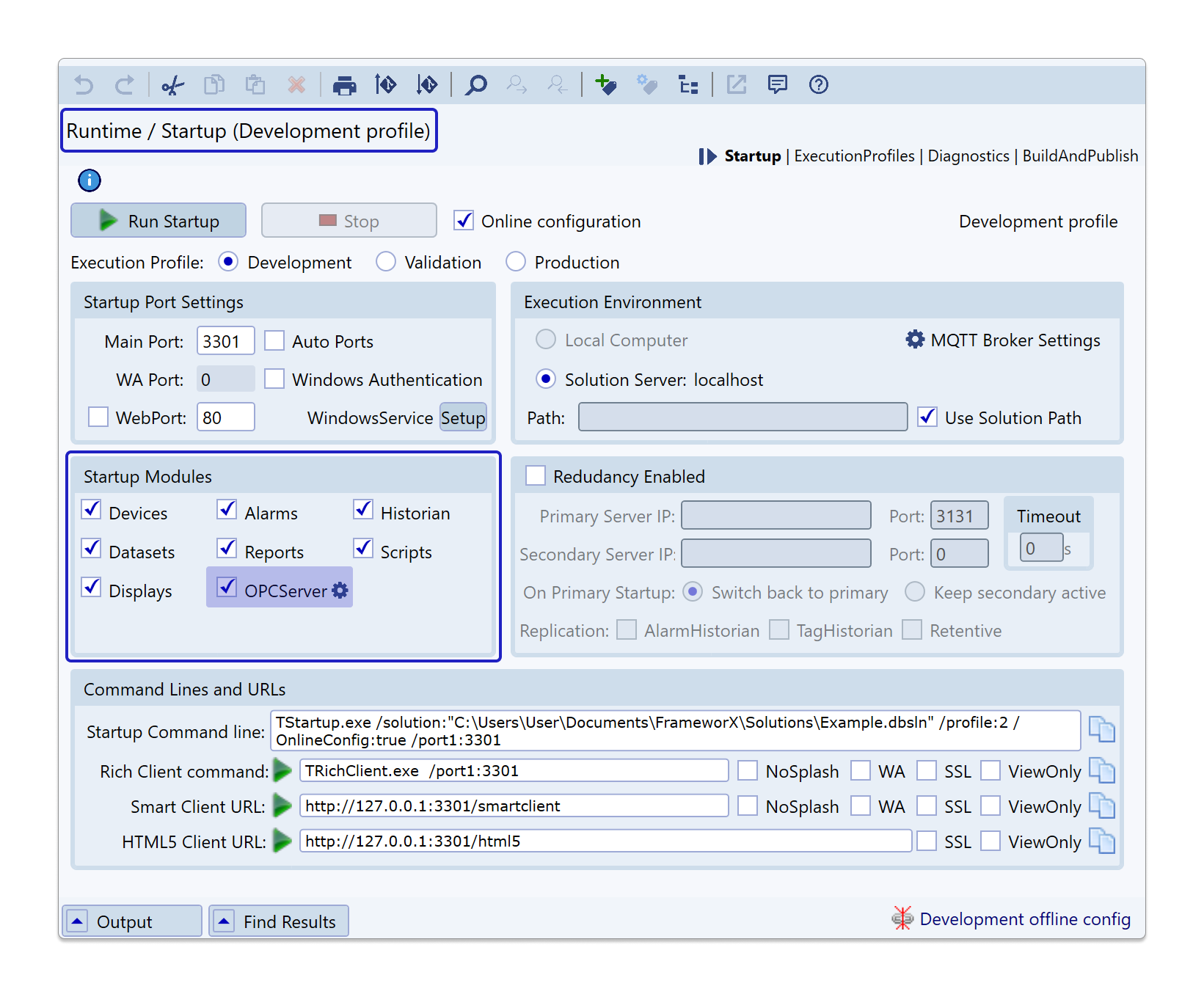
Task: Select the Production execution profile
Action: coord(516,262)
